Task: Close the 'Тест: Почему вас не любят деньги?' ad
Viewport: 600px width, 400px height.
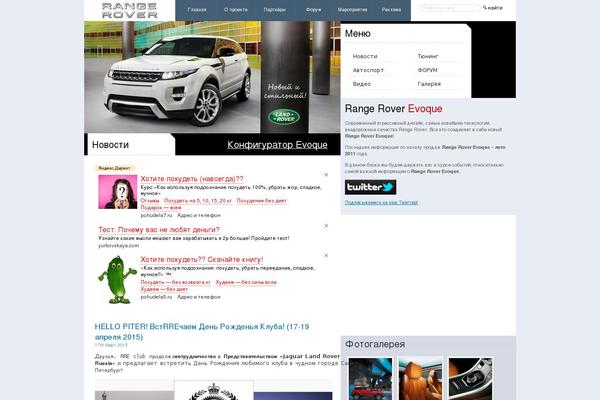Action: [x=326, y=226]
